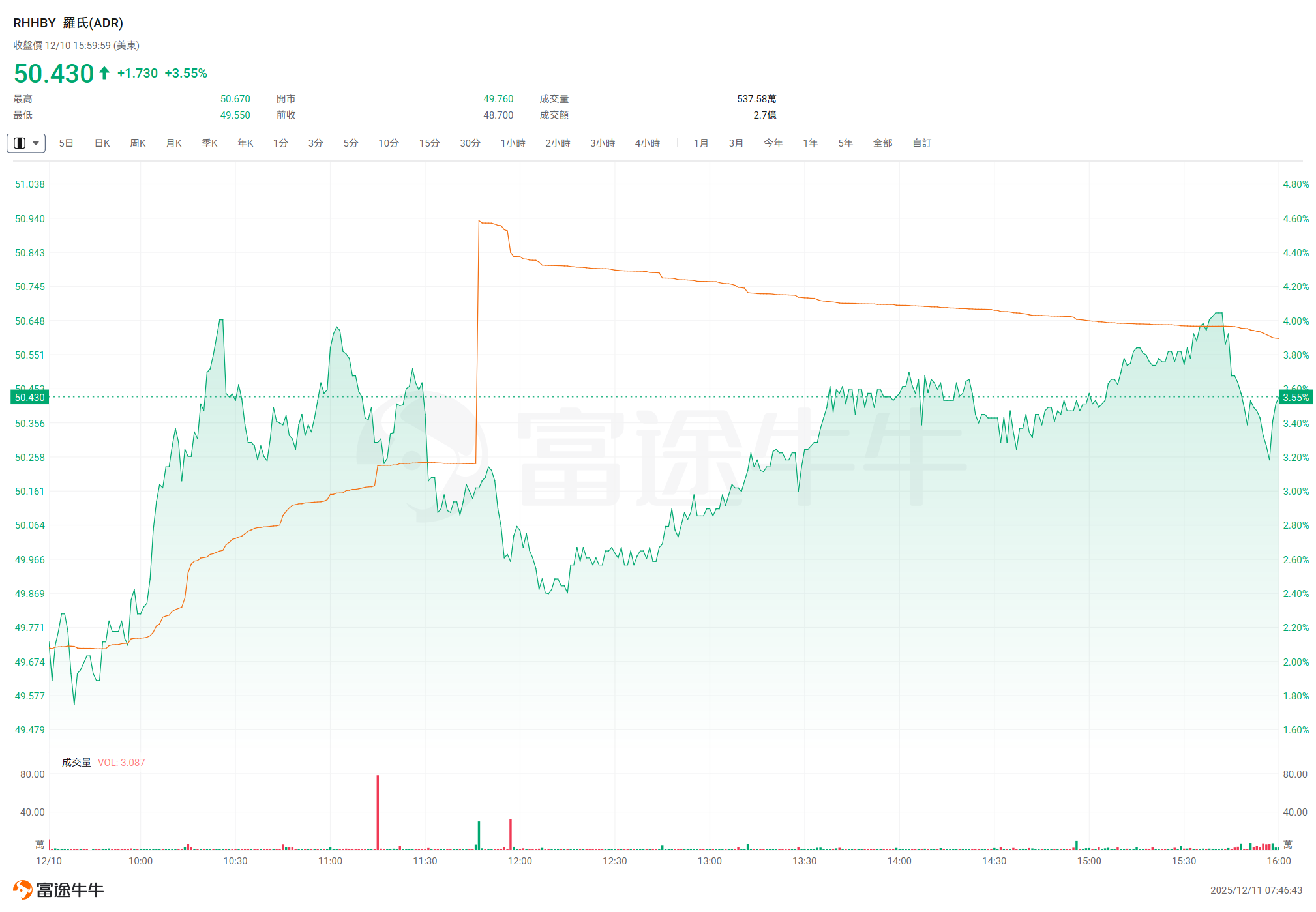The image size is (1316, 912).
Task: Show the 今年 year-to-date range
Action: (773, 143)
